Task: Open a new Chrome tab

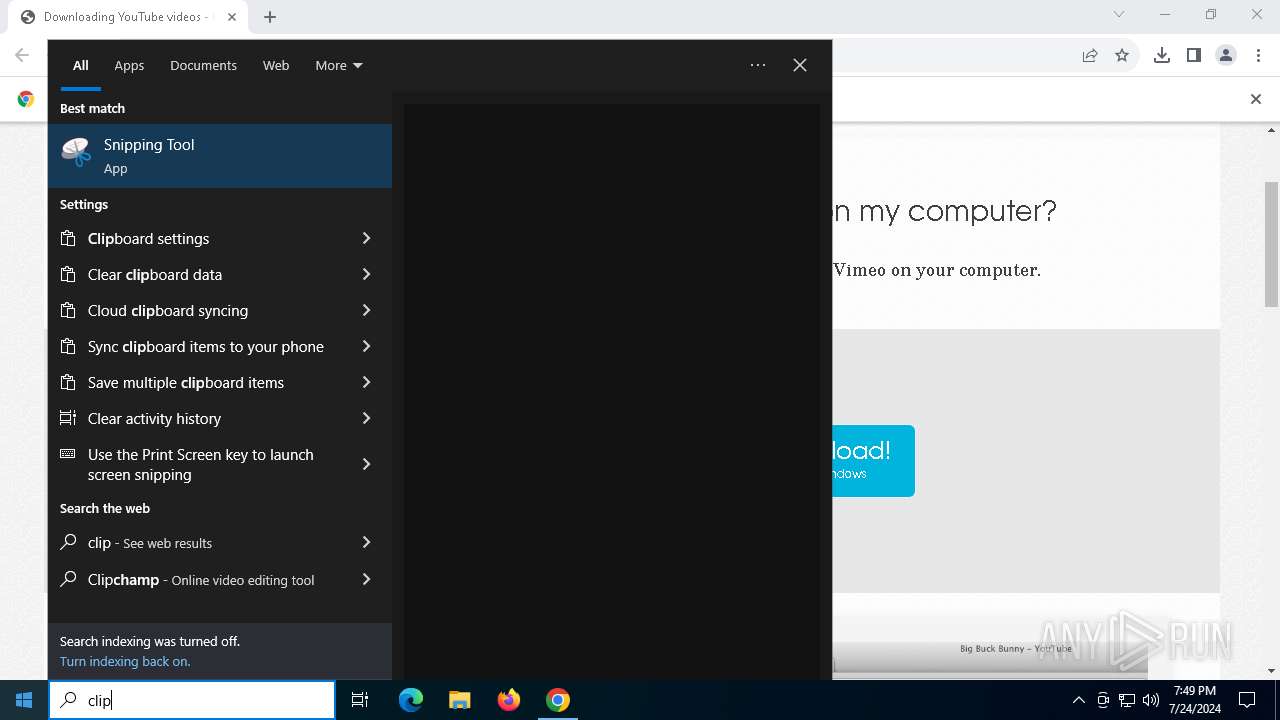Action: pos(270,17)
